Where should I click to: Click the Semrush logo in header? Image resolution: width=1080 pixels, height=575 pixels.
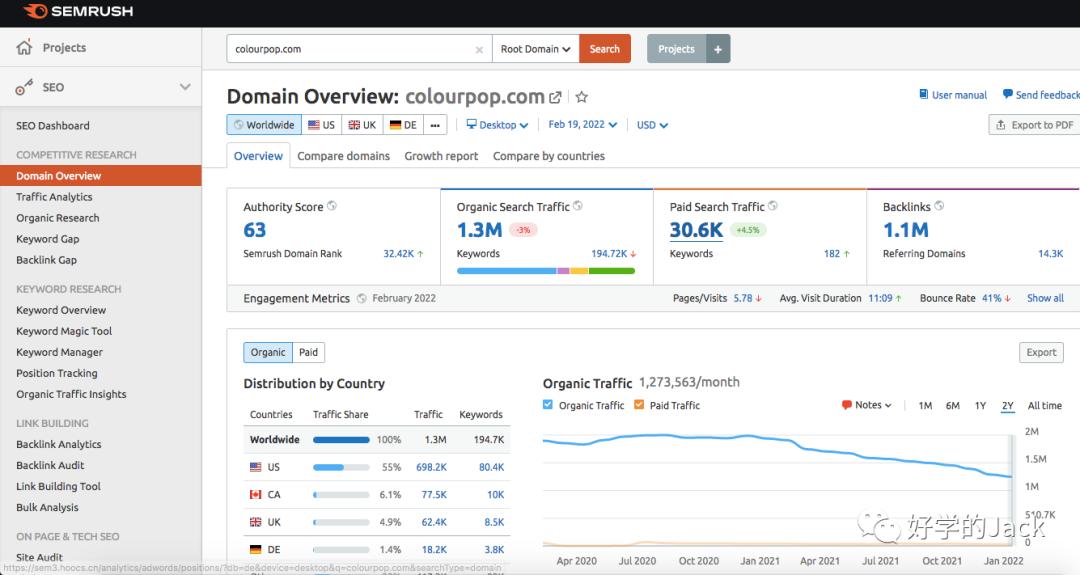point(78,12)
